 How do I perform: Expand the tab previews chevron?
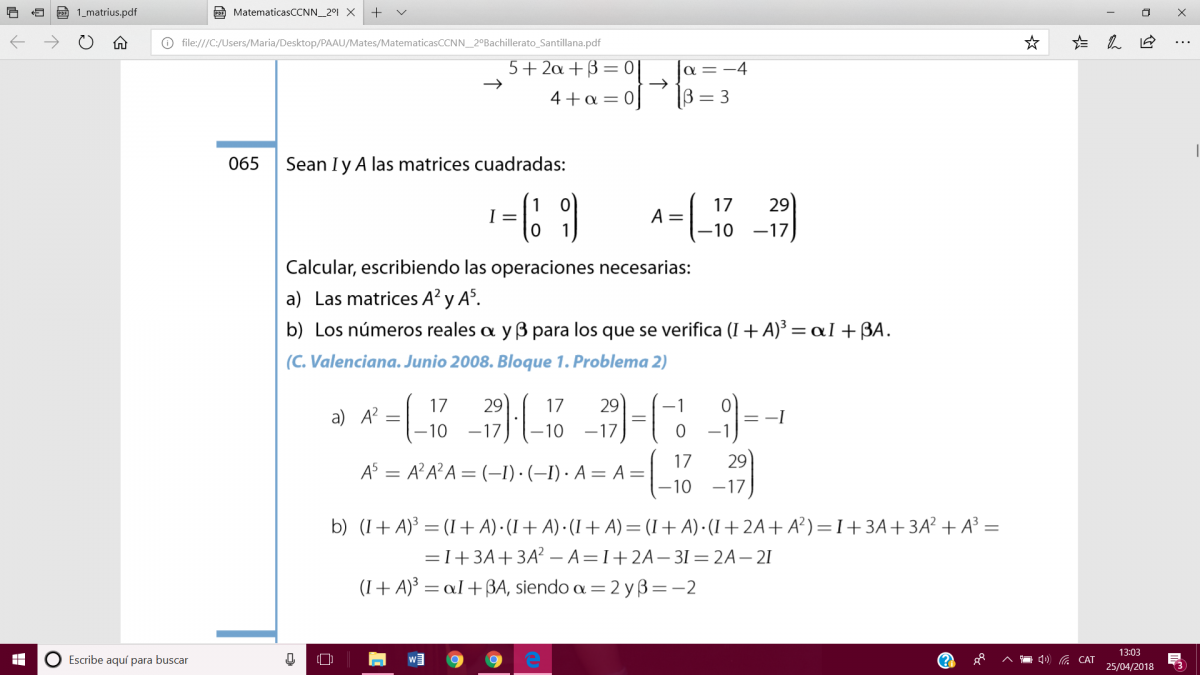click(401, 13)
